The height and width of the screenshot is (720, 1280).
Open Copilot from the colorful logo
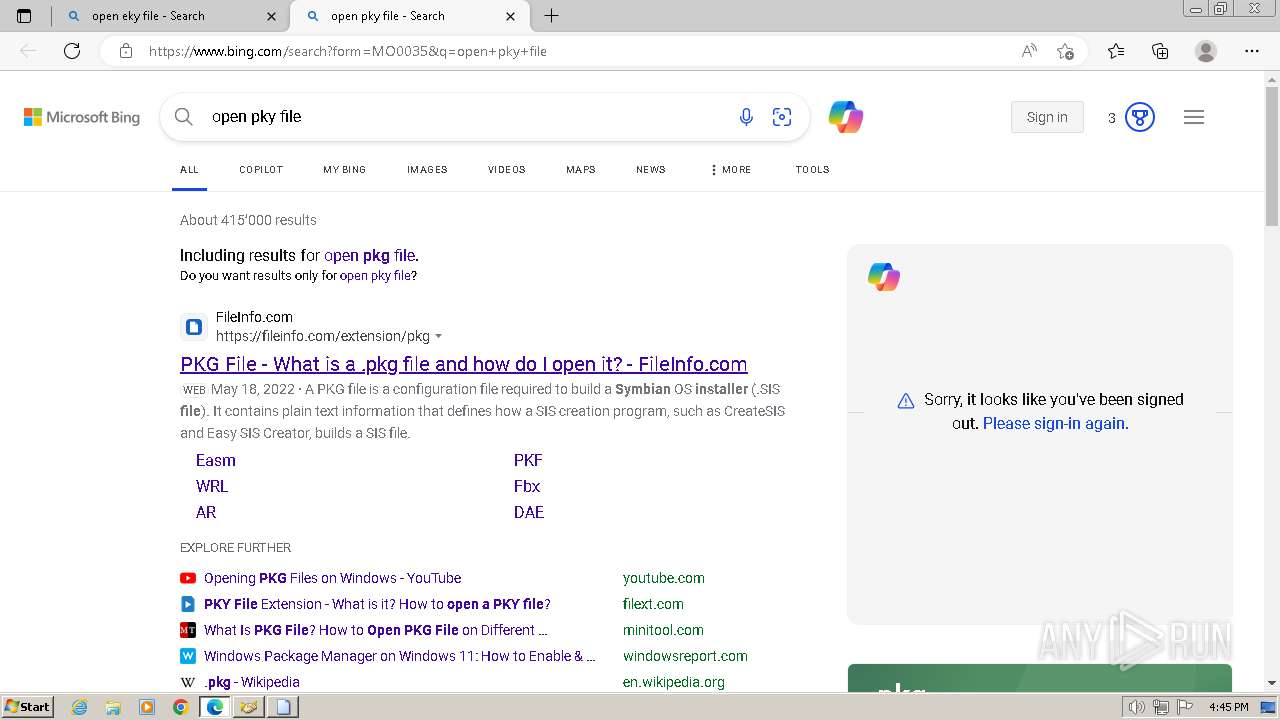click(845, 117)
